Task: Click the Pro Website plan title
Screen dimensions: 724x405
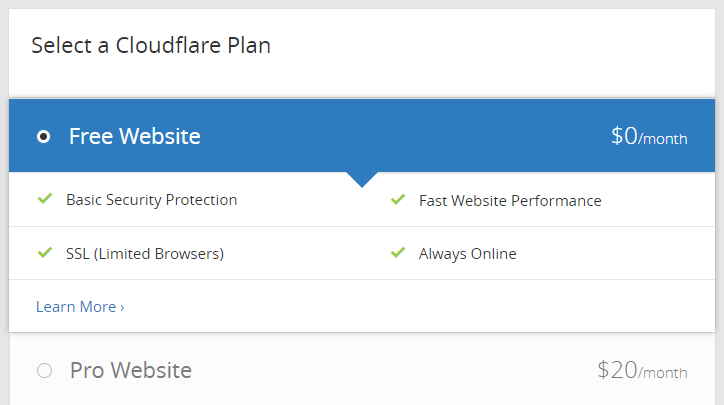Action: [x=130, y=371]
